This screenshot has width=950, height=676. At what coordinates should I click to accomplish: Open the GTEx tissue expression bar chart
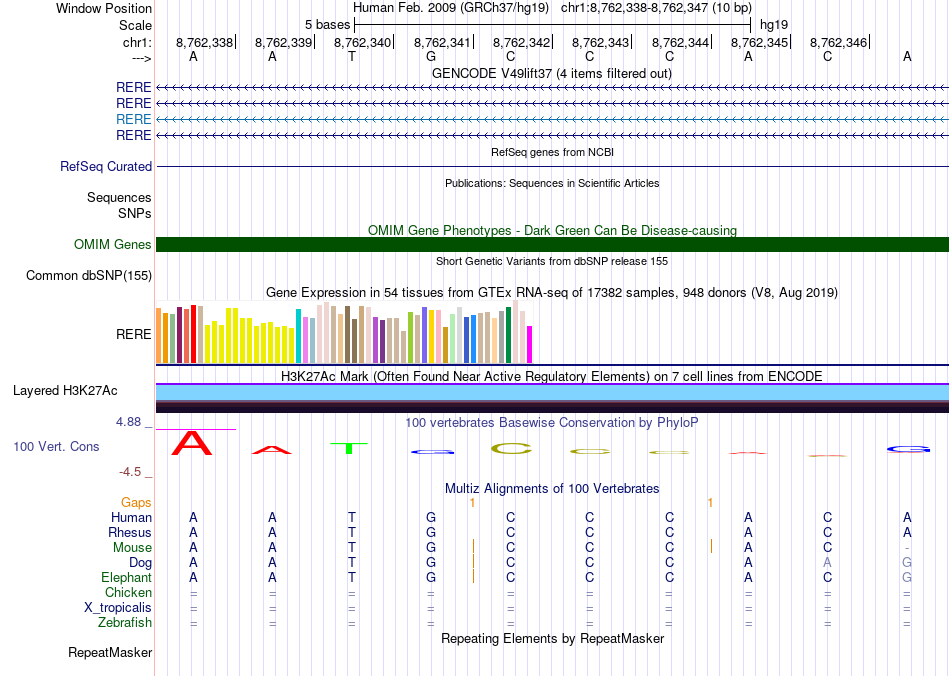click(344, 332)
